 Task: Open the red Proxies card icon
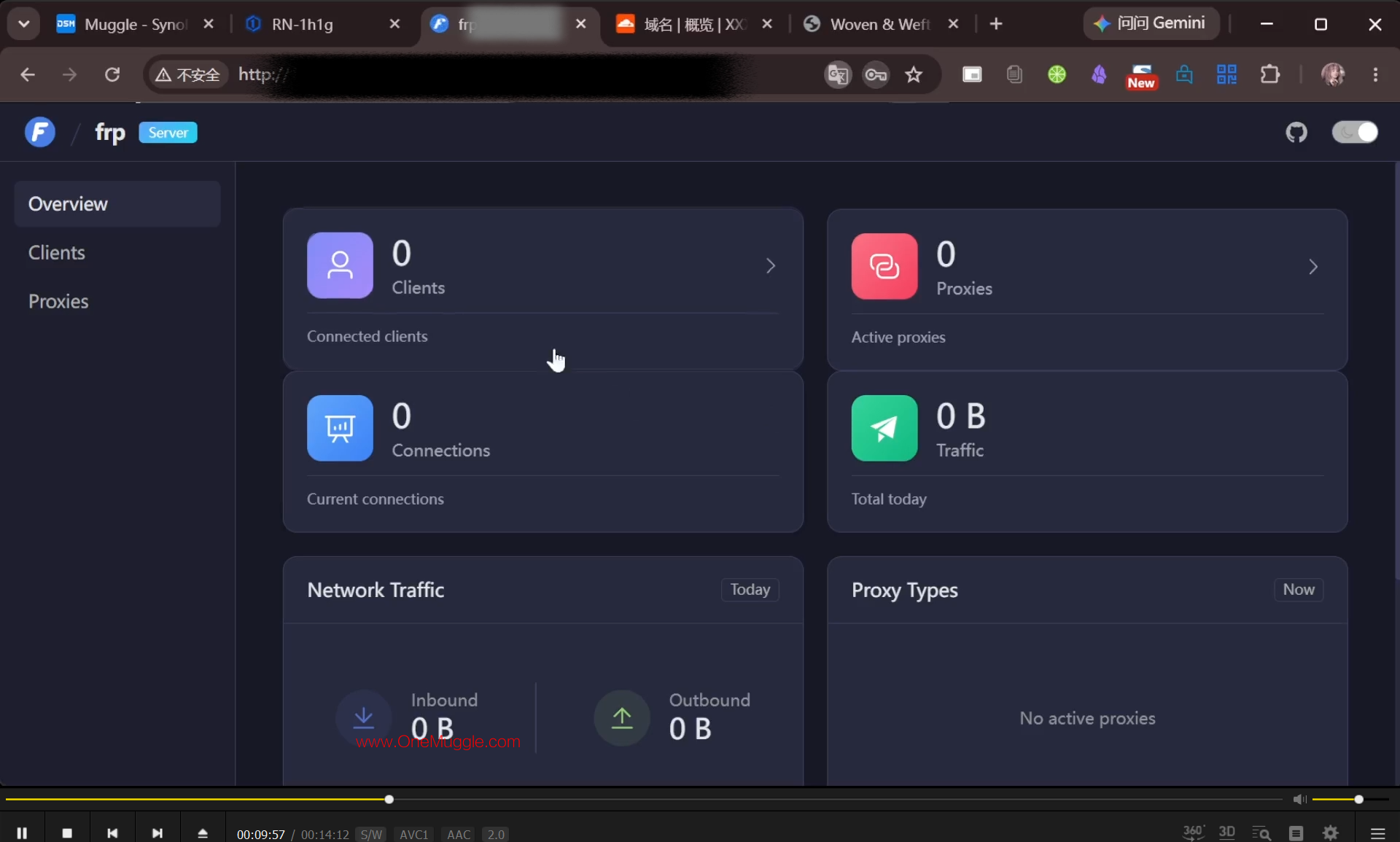[884, 266]
